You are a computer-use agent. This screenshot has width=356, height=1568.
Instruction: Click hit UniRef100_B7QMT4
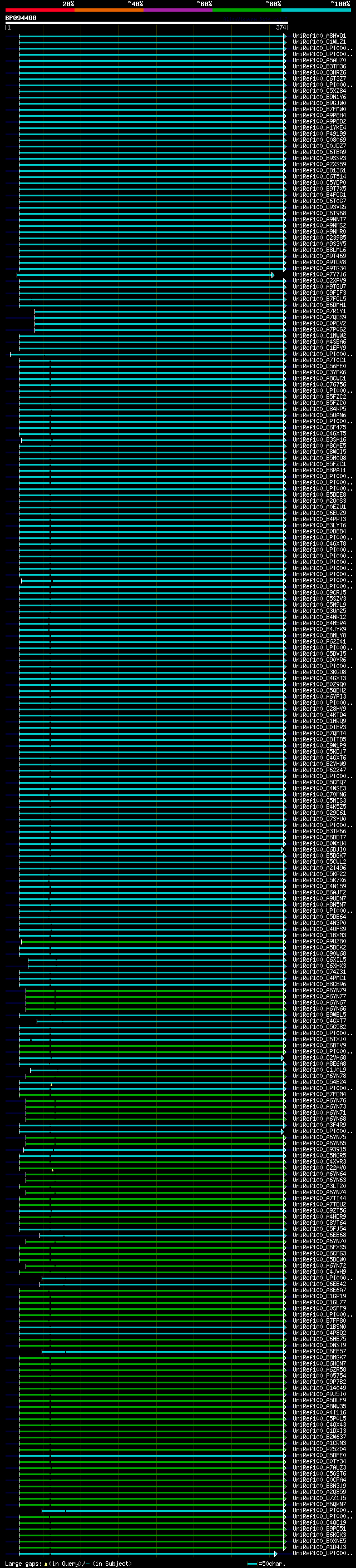coord(319,734)
